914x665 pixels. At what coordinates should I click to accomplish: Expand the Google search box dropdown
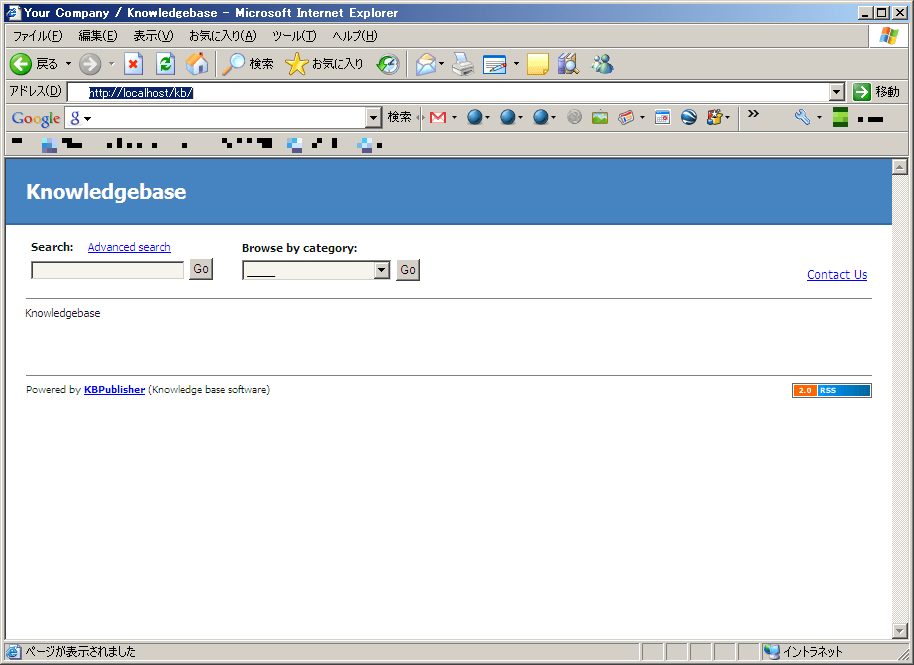tap(374, 118)
